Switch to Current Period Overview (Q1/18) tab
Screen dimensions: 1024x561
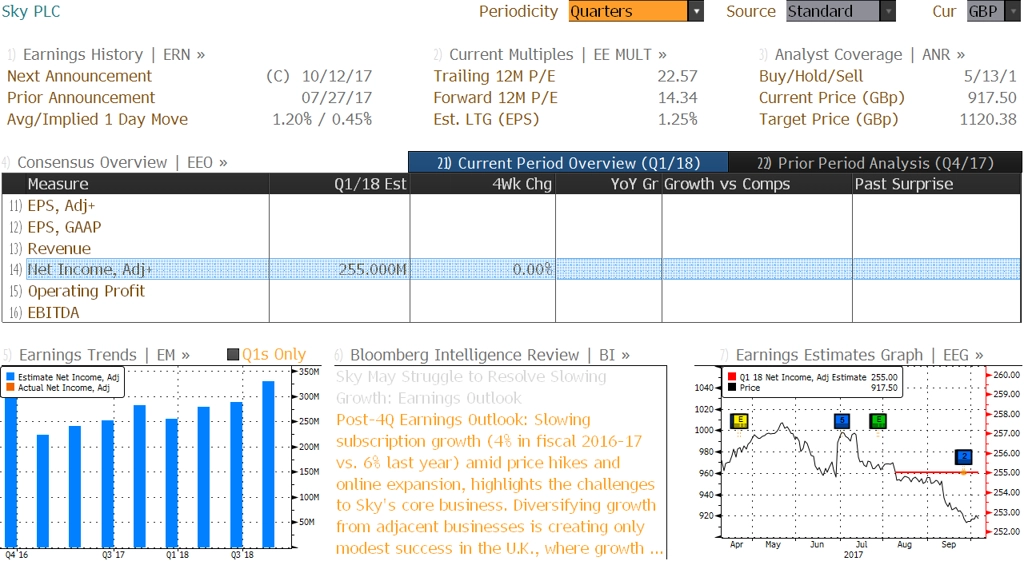[x=568, y=163]
